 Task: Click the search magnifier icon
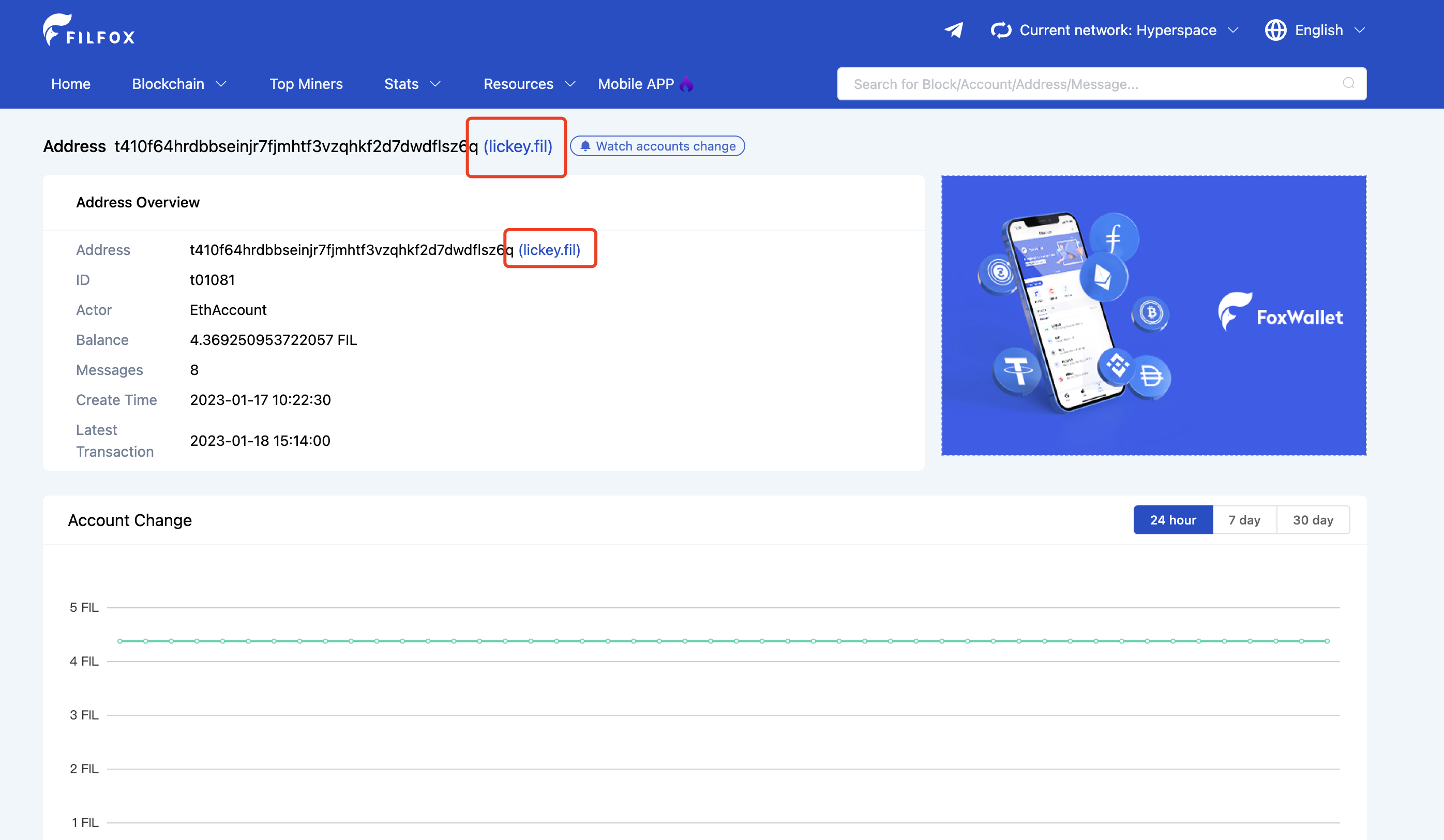pyautogui.click(x=1349, y=84)
